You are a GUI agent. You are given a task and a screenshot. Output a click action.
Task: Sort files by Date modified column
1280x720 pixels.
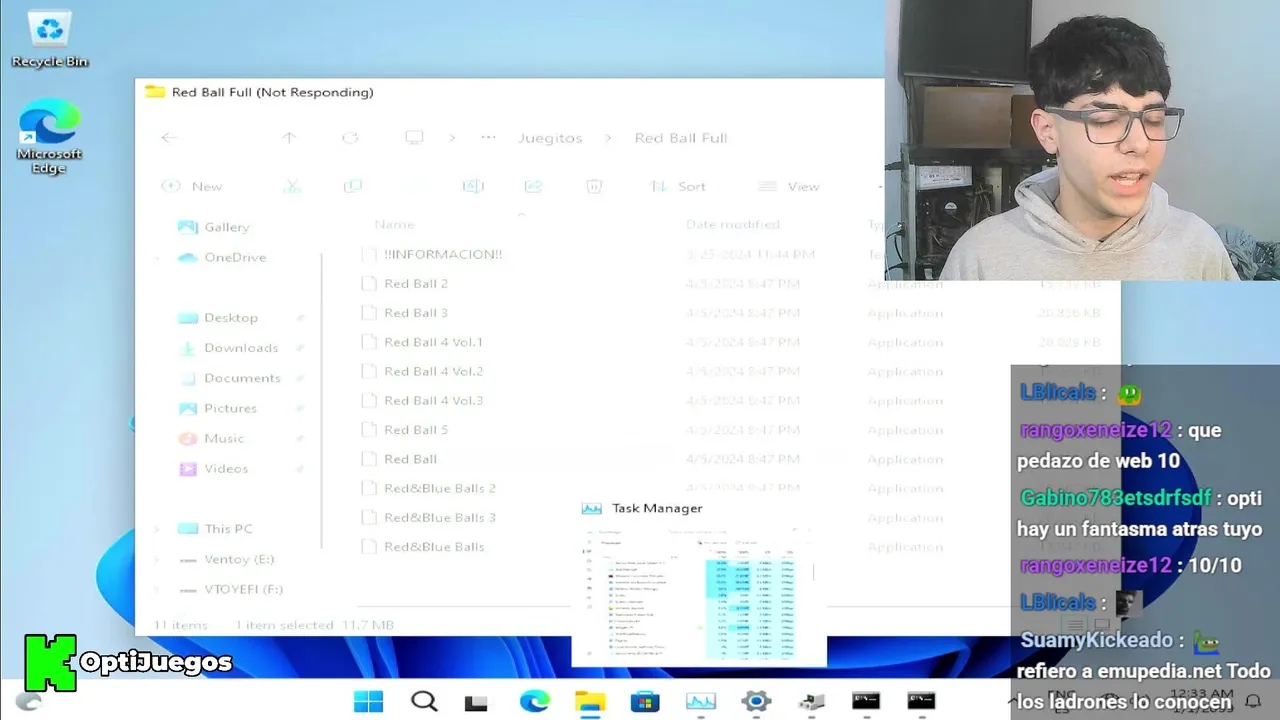[x=733, y=225]
